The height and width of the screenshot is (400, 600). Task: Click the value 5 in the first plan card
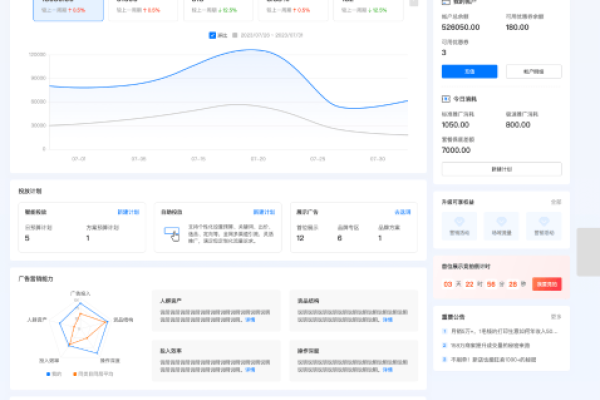[27, 238]
